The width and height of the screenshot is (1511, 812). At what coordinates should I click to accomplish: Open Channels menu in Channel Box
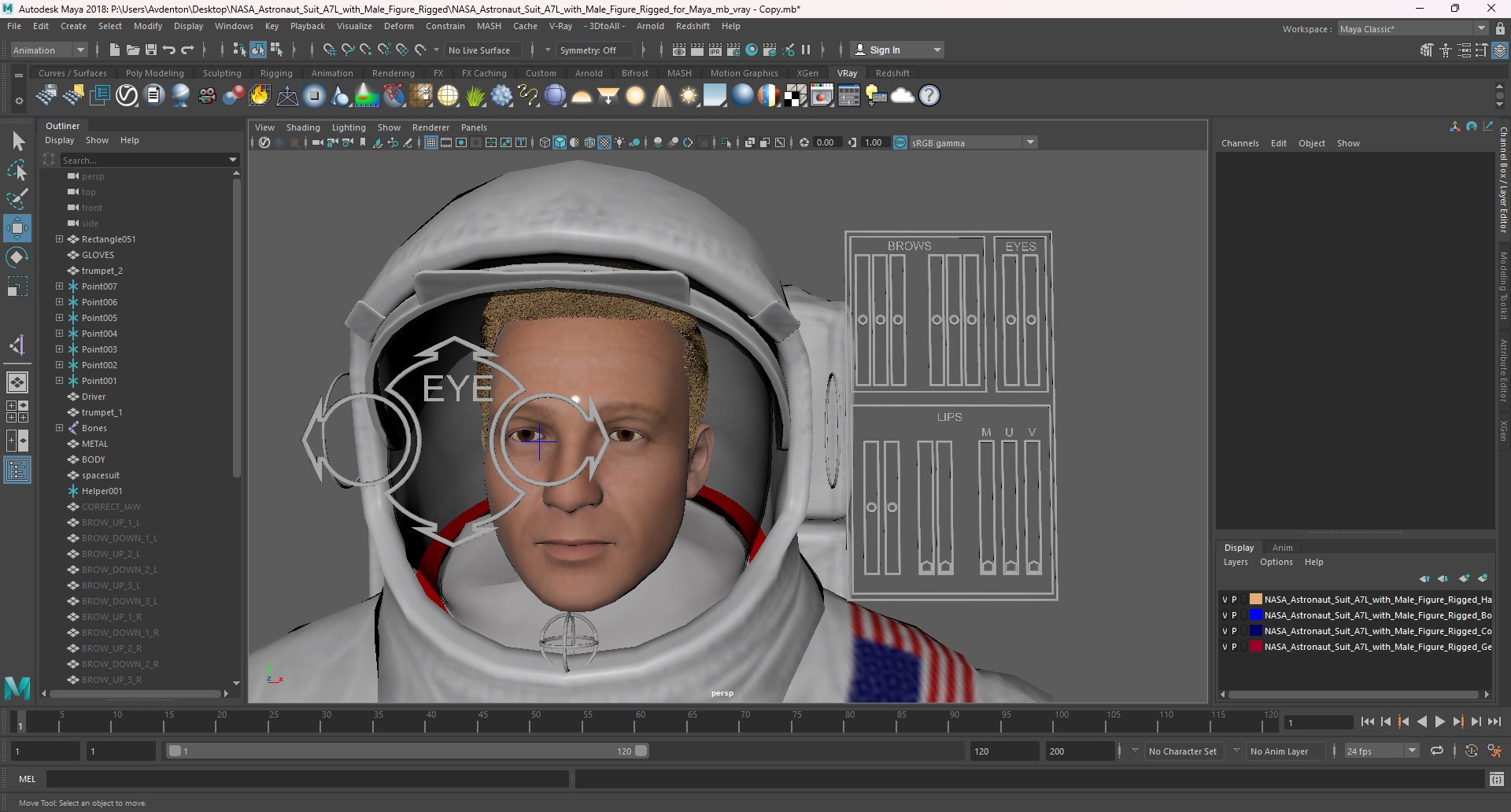tap(1239, 143)
